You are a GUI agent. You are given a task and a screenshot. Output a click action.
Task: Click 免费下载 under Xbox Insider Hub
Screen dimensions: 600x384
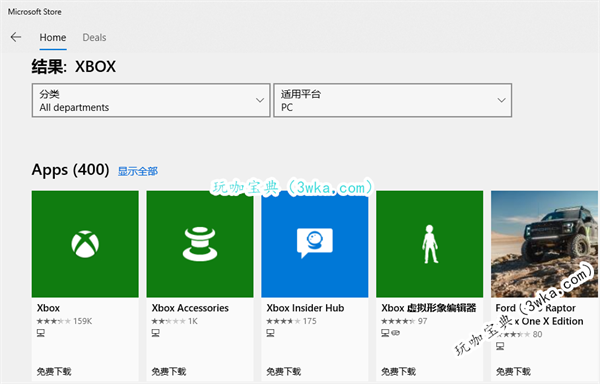[x=284, y=371]
